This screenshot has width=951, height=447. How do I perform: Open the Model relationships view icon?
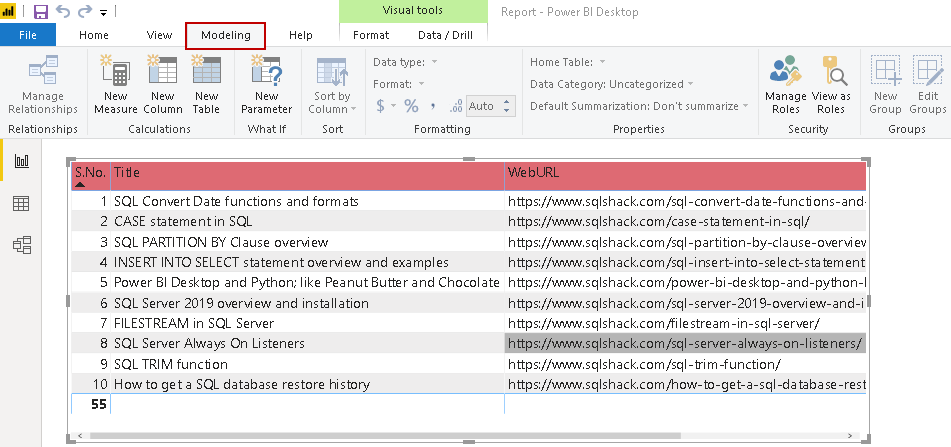[x=21, y=245]
